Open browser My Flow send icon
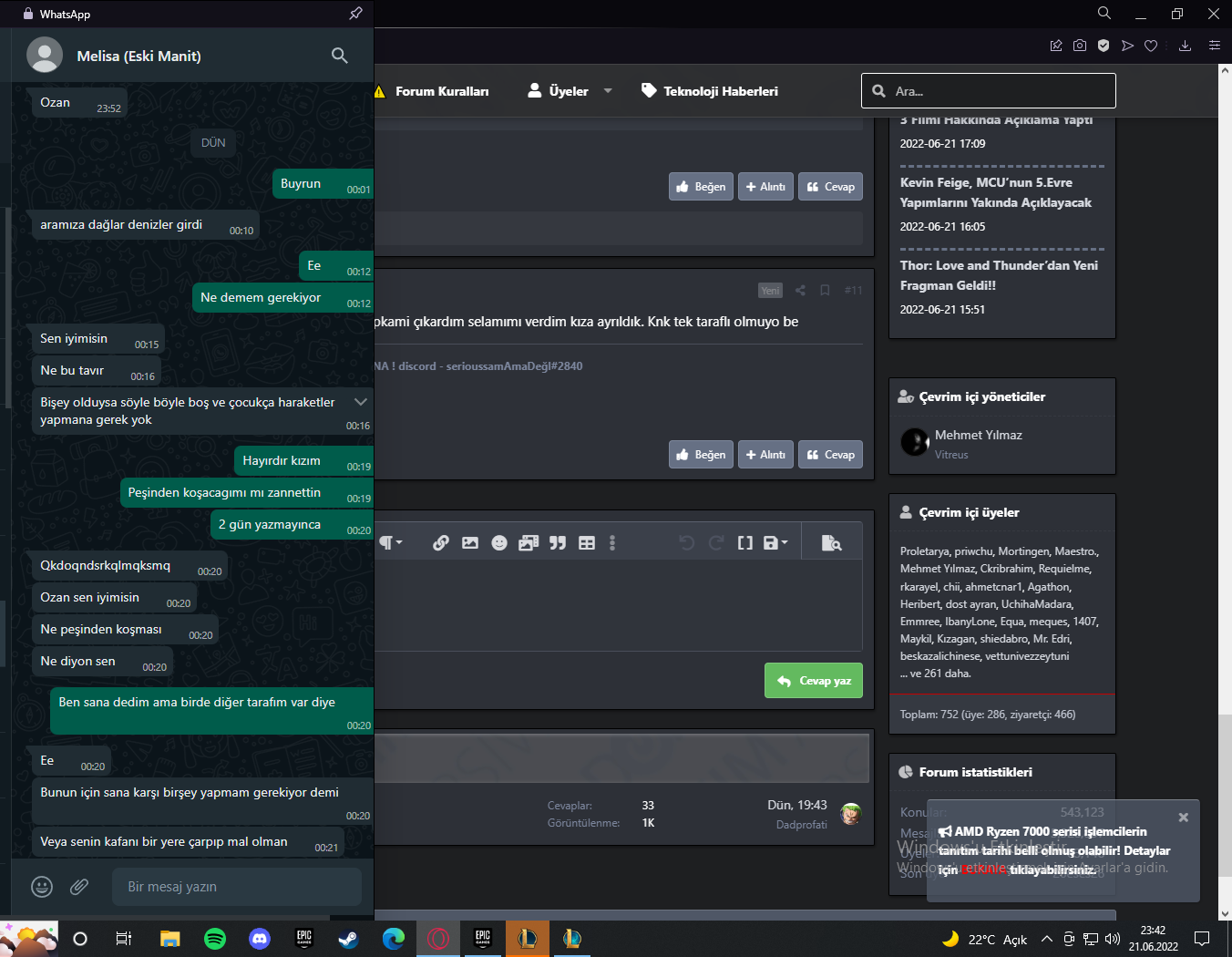 pyautogui.click(x=1127, y=46)
